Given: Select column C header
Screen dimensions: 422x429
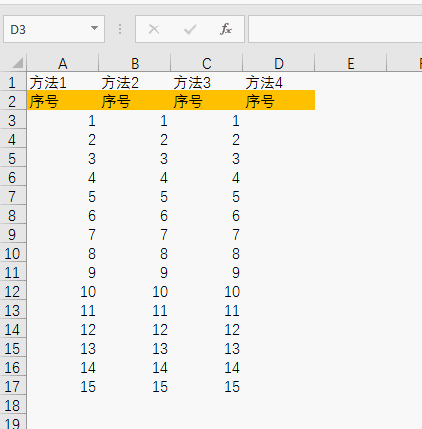Looking at the screenshot, I should tap(207, 63).
